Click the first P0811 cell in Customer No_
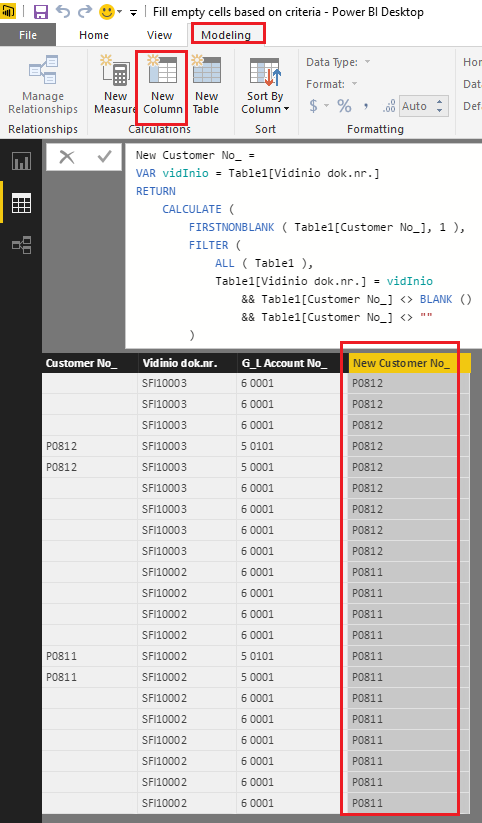482x823 pixels. tap(90, 656)
